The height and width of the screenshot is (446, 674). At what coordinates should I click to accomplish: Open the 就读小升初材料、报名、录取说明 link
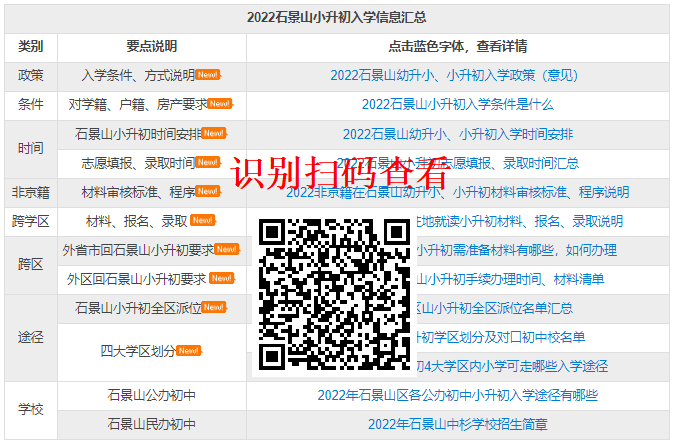pos(520,221)
